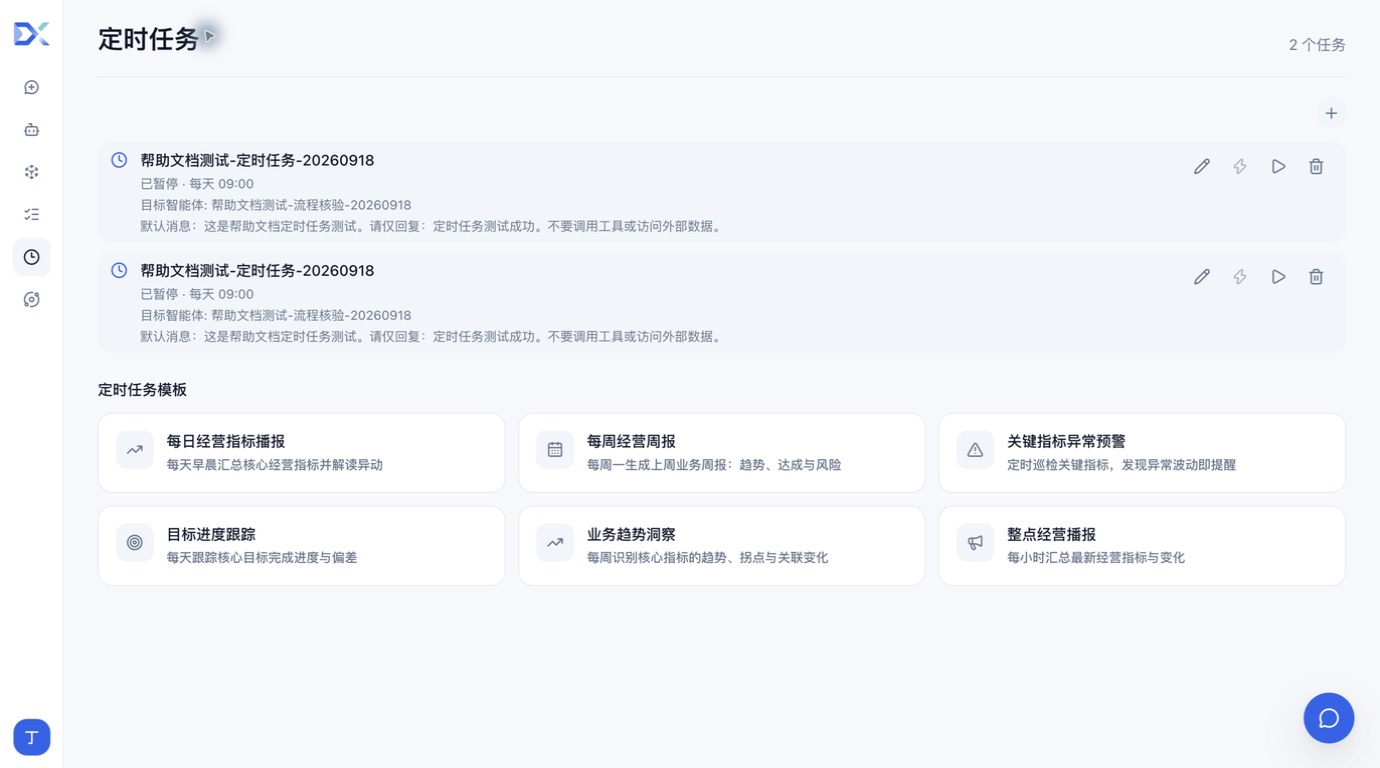Add a new scheduled task with the plus button
The height and width of the screenshot is (768, 1380).
coord(1331,114)
